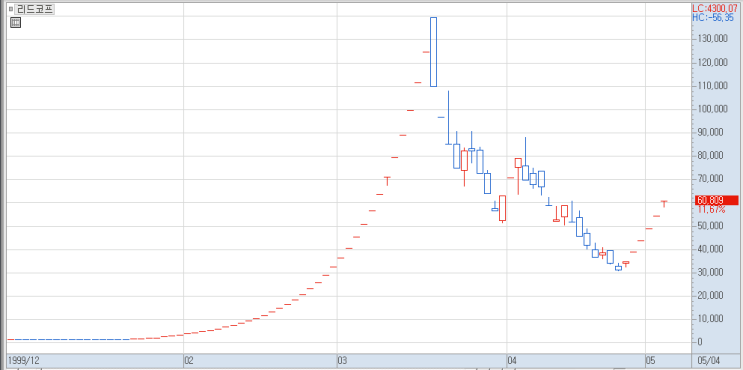The image size is (743, 370).
Task: Click the 90,000 price axis label
Action: coord(710,132)
